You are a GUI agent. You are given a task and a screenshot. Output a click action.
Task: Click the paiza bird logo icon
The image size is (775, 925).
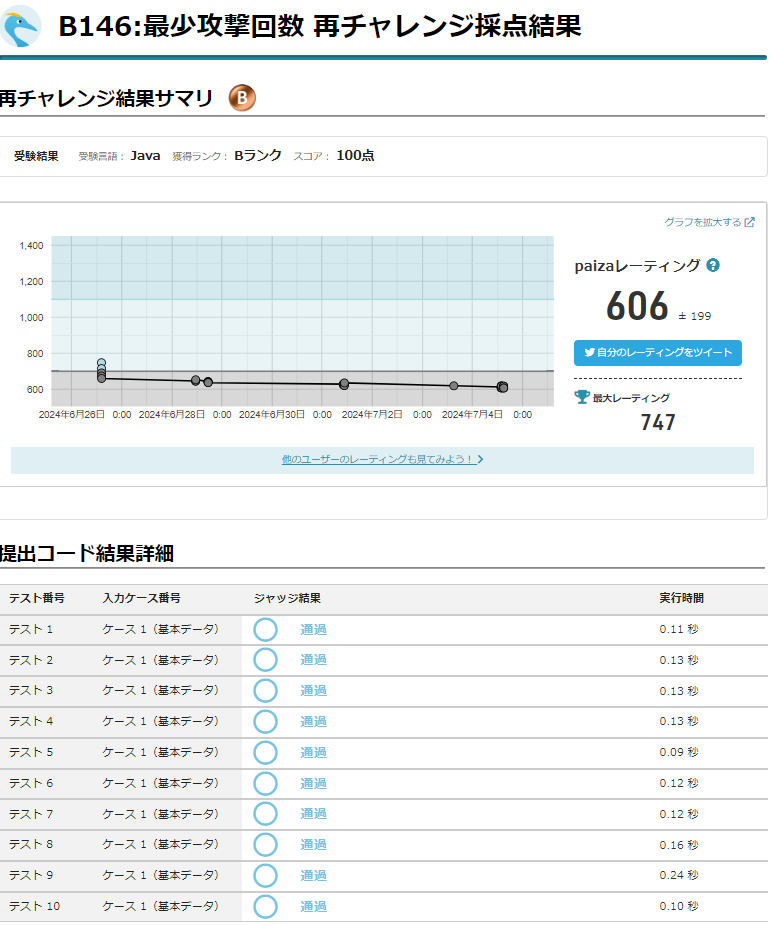(x=21, y=26)
